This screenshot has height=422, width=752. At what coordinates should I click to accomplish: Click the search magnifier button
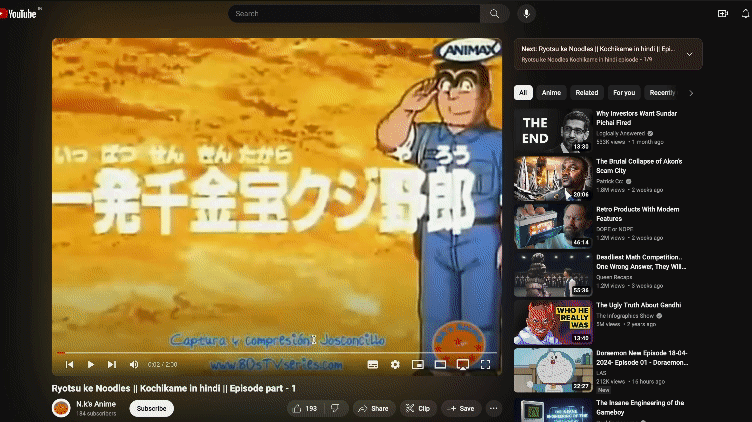pos(494,13)
